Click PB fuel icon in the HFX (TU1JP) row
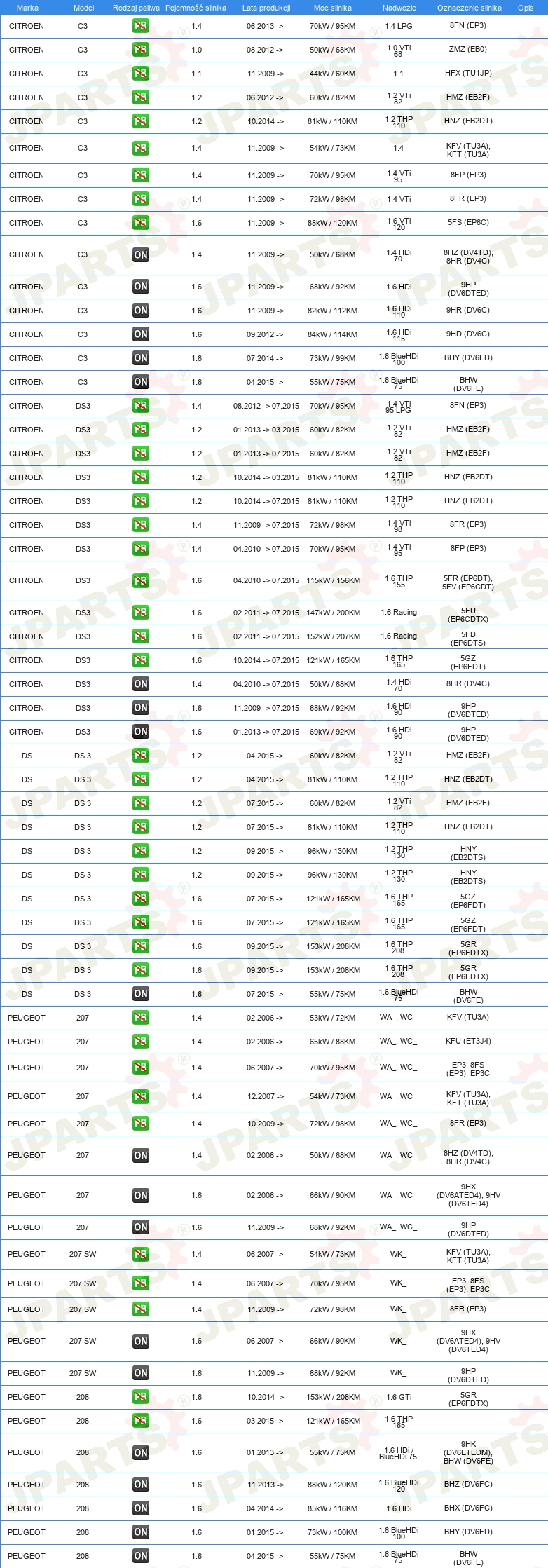 [141, 74]
